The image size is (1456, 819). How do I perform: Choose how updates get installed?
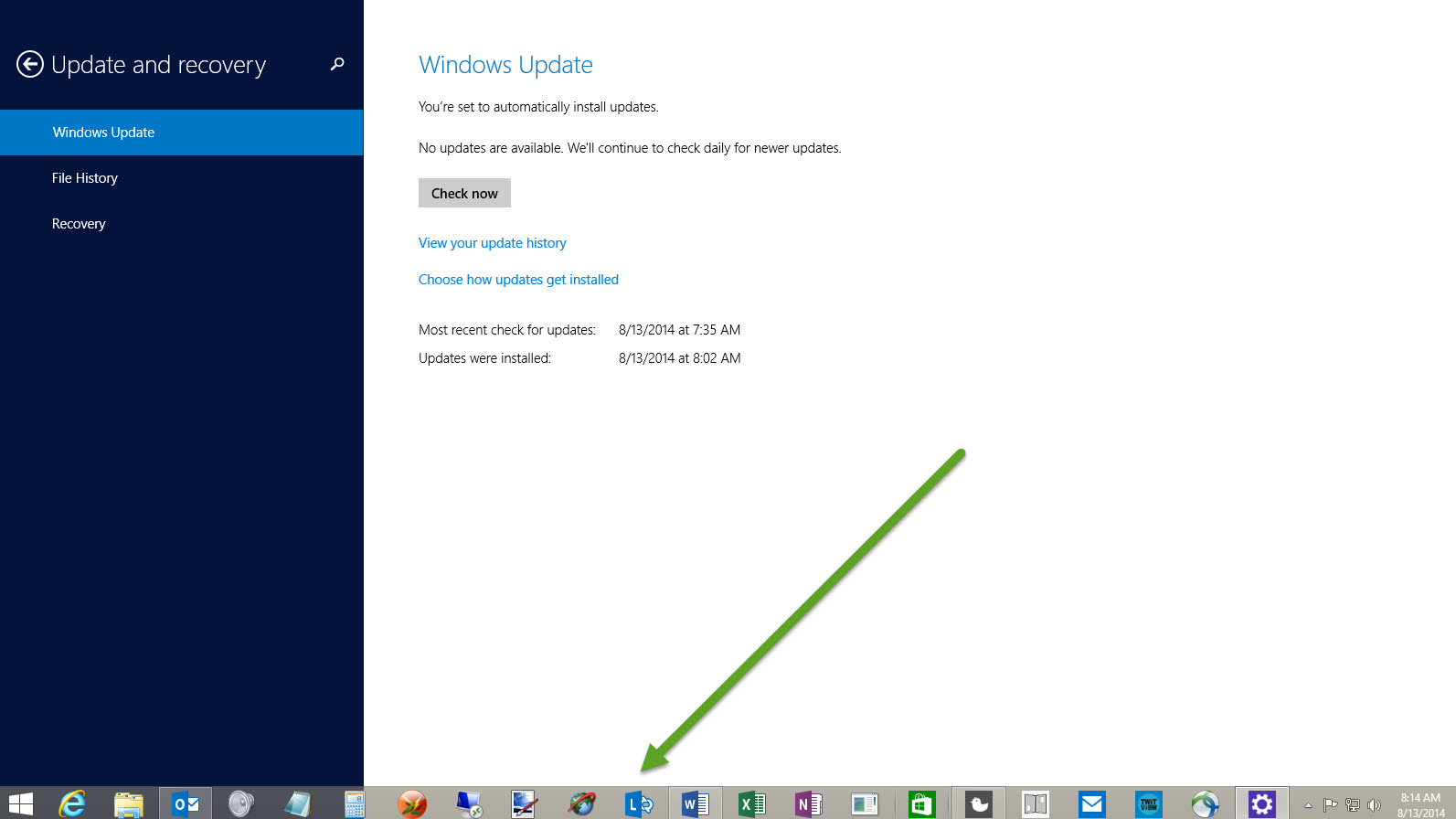(x=518, y=280)
